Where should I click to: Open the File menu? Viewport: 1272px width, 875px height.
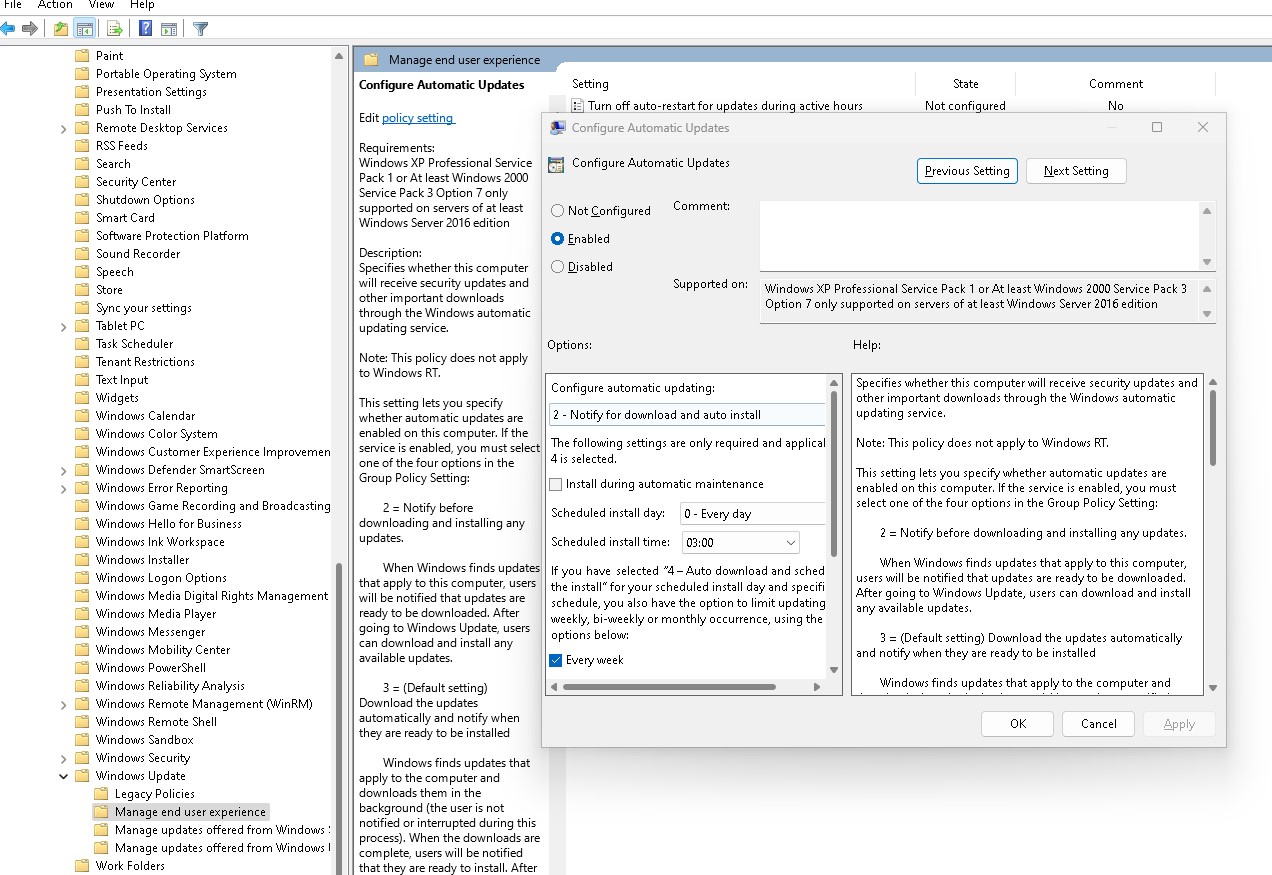point(12,5)
